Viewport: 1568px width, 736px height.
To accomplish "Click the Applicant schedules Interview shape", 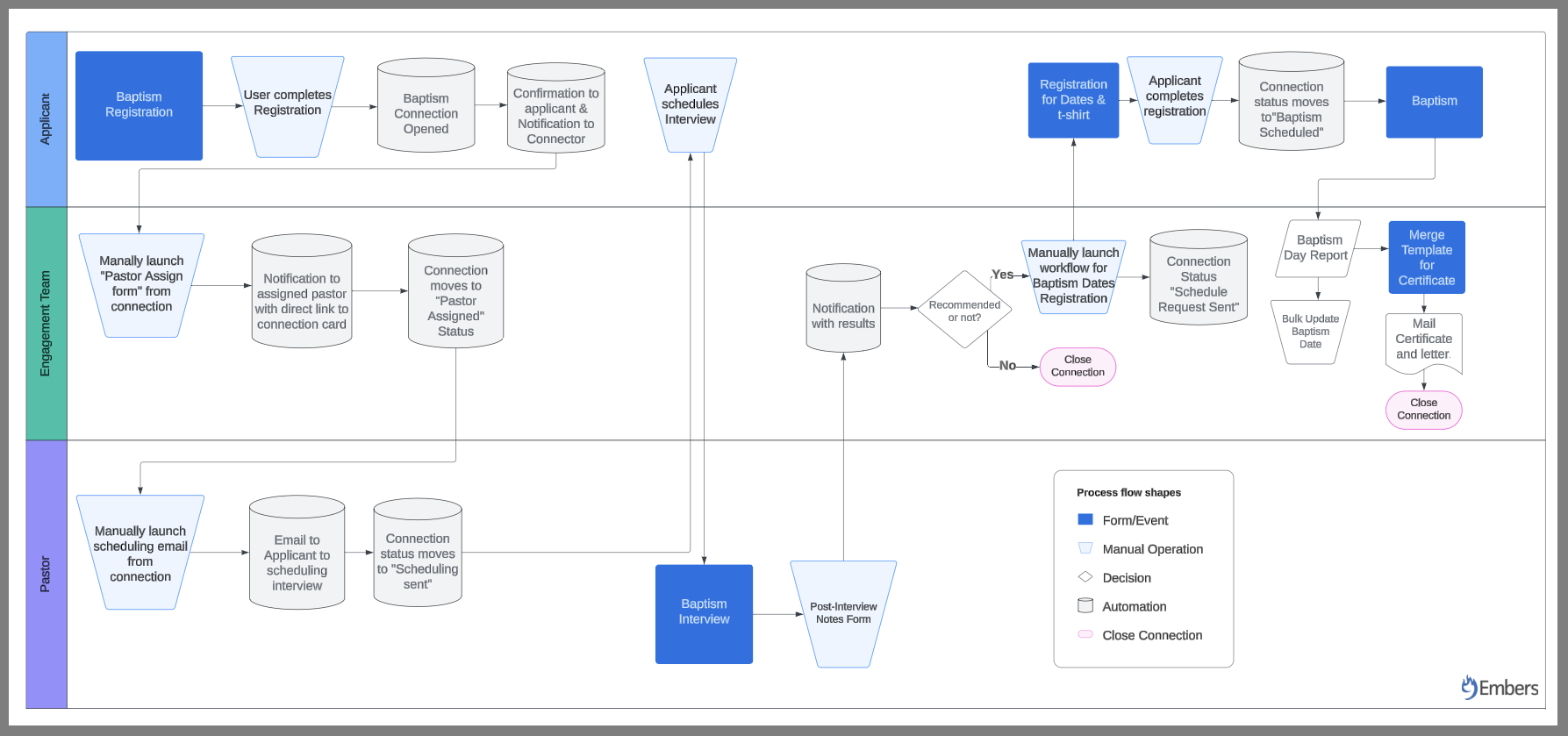I will 690,104.
